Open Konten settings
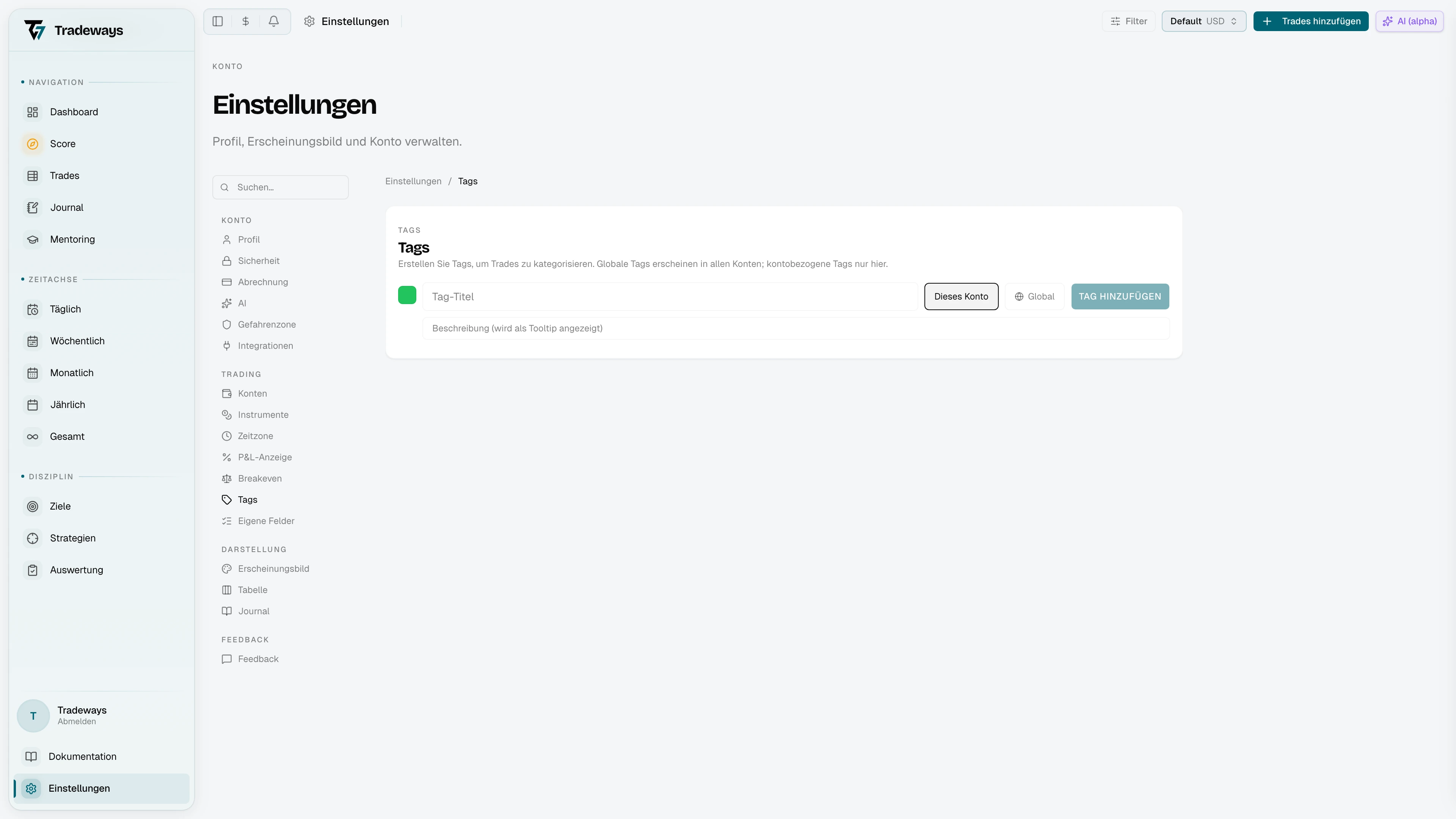Image resolution: width=1456 pixels, height=819 pixels. pyautogui.click(x=280, y=394)
